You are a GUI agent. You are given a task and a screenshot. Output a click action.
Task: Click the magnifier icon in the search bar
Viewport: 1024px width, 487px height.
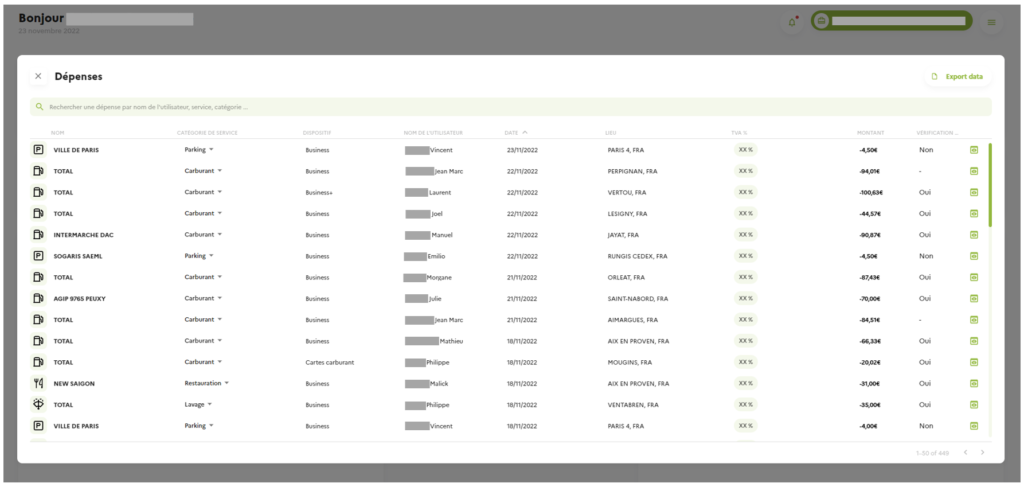(x=40, y=107)
